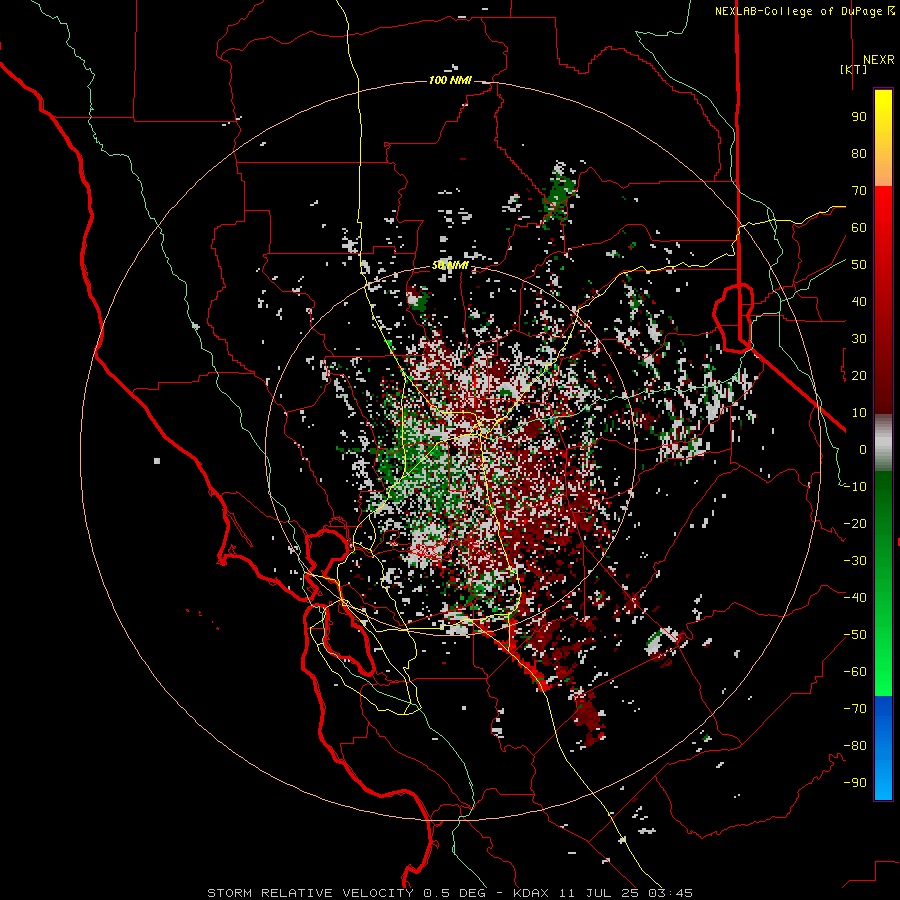
Task: Click the '30' value on velocity scale
Action: tap(859, 339)
